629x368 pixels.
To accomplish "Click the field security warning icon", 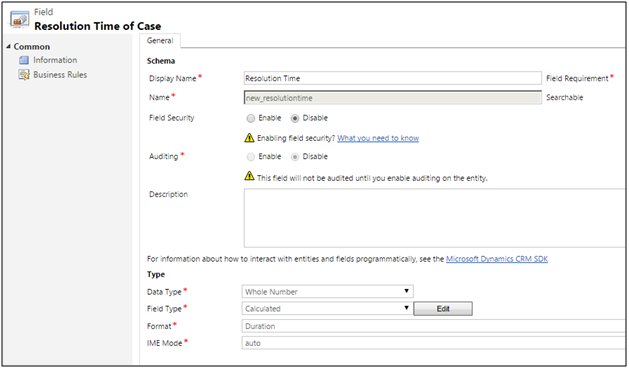I will (249, 138).
